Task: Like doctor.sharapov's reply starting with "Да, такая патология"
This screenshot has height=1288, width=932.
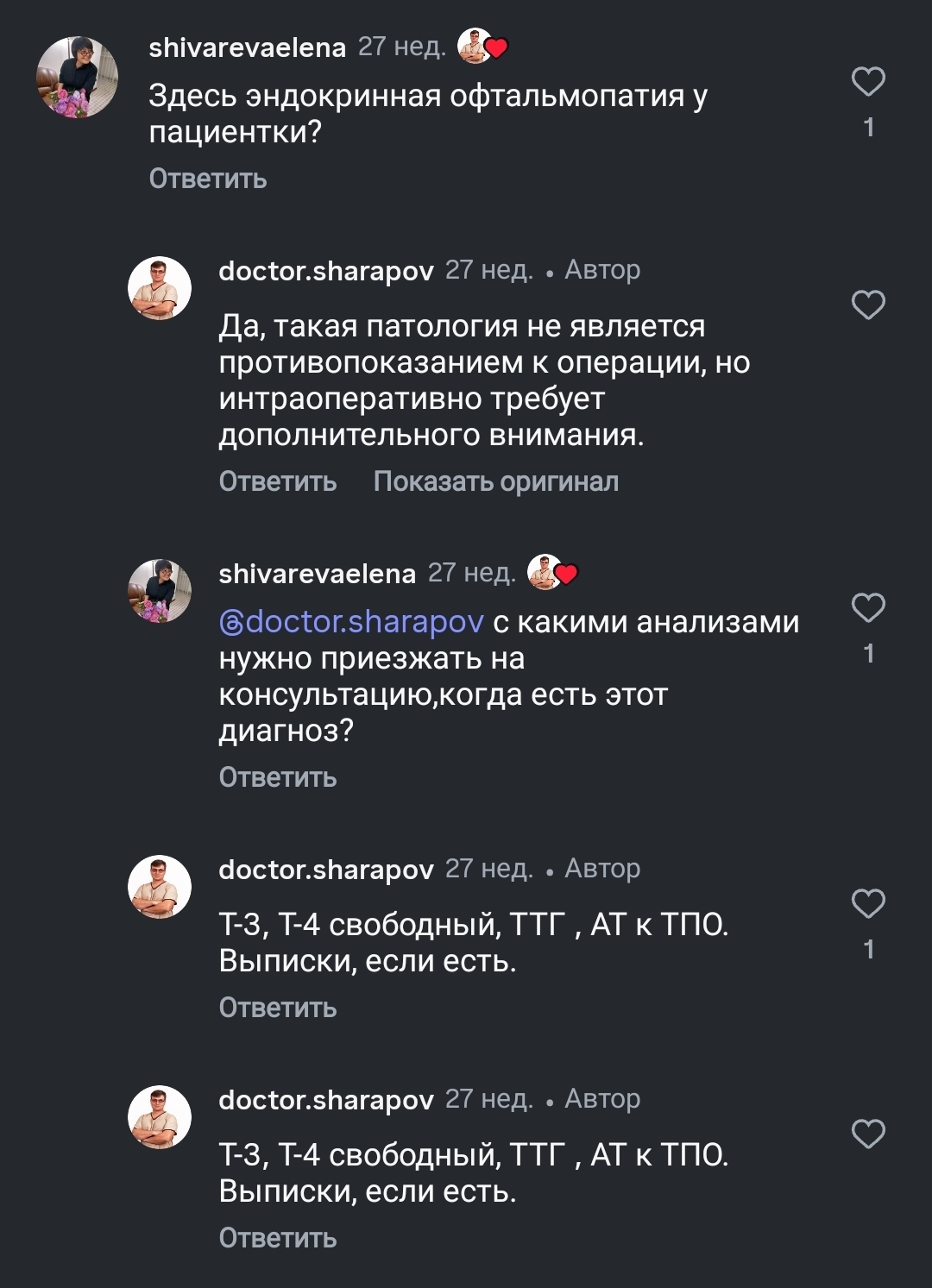Action: [868, 305]
